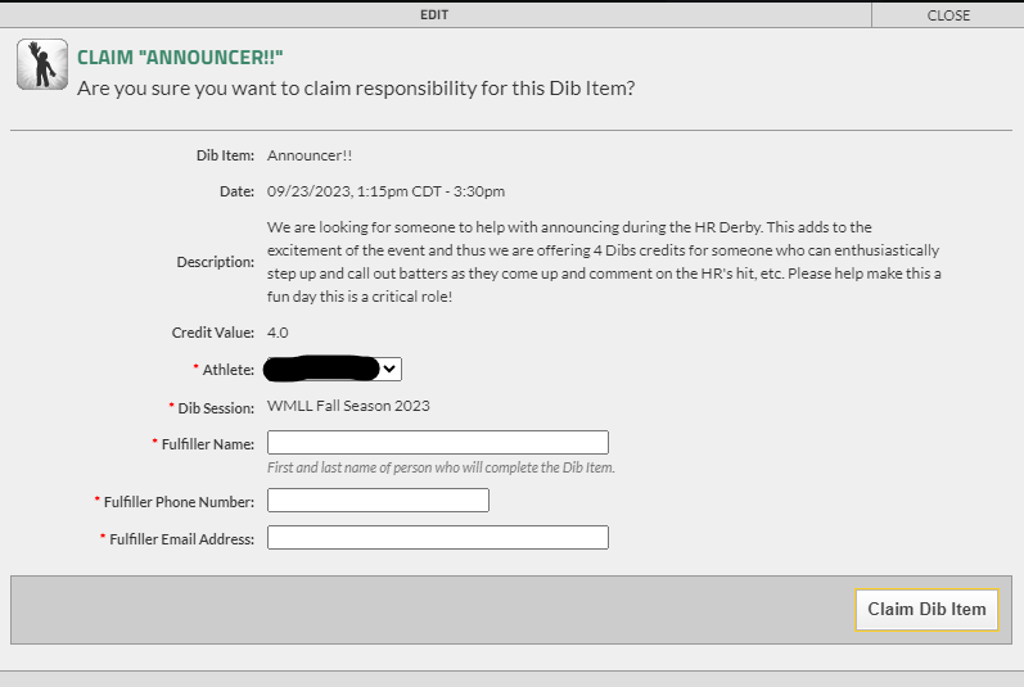The width and height of the screenshot is (1024, 687).
Task: Focus the Fulfiller Phone Number field
Action: 378,501
